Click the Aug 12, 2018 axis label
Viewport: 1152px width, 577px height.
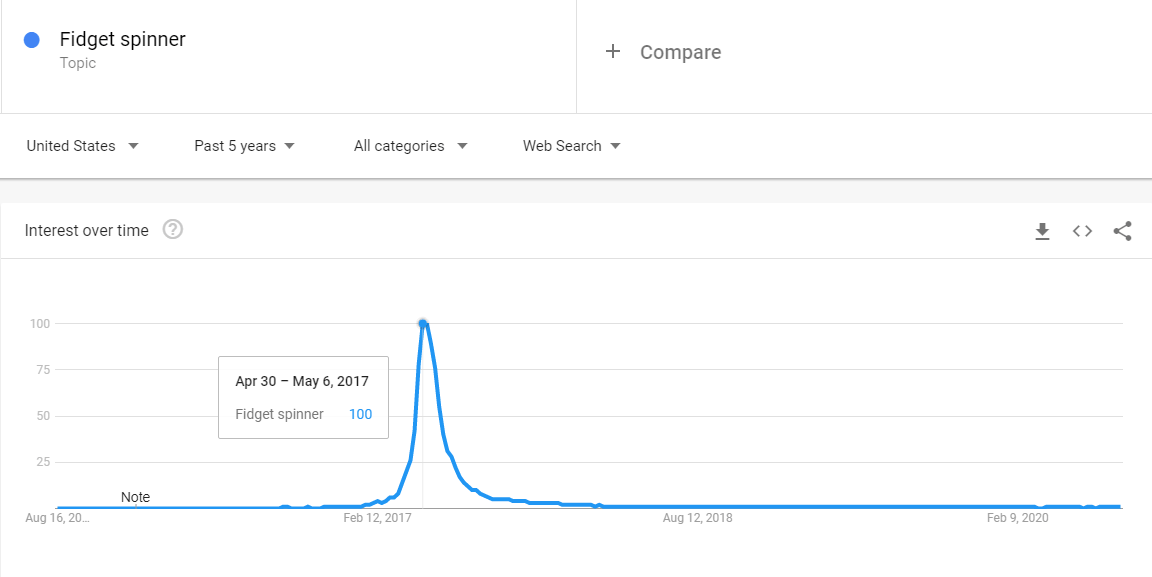[x=697, y=518]
